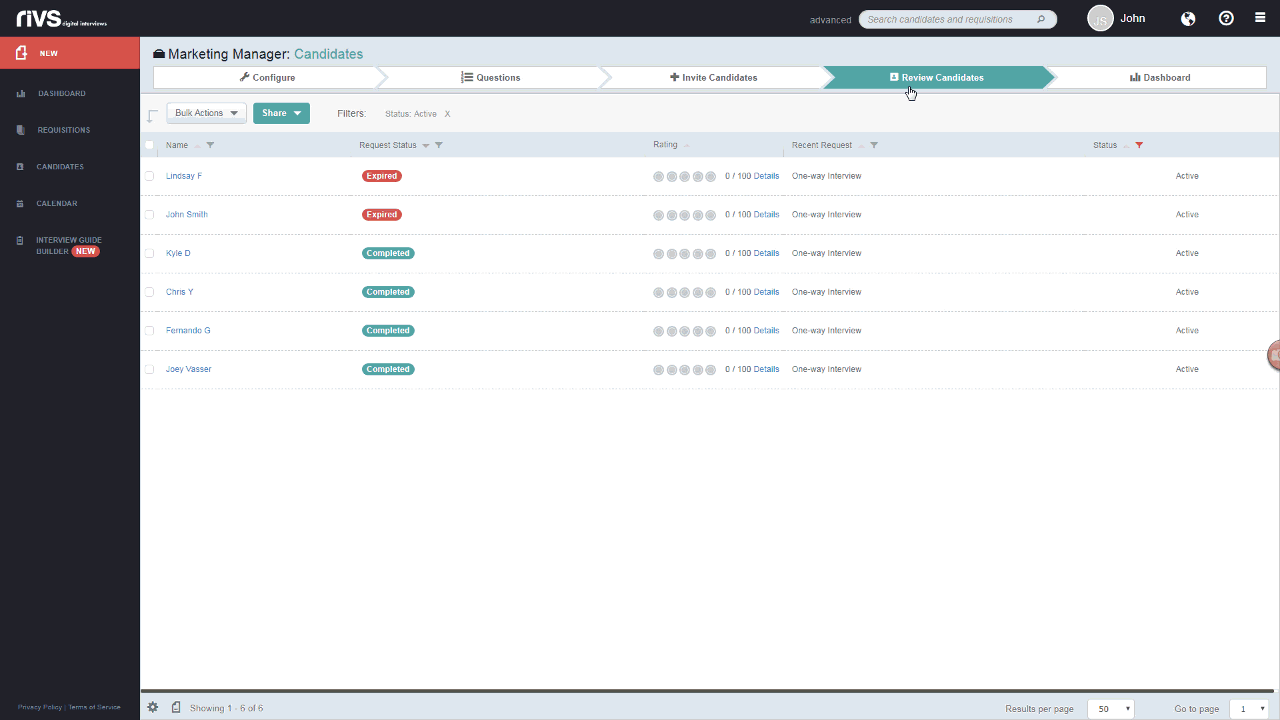Open Details for Chris Y rating
Viewport: 1280px width, 720px height.
pos(766,292)
